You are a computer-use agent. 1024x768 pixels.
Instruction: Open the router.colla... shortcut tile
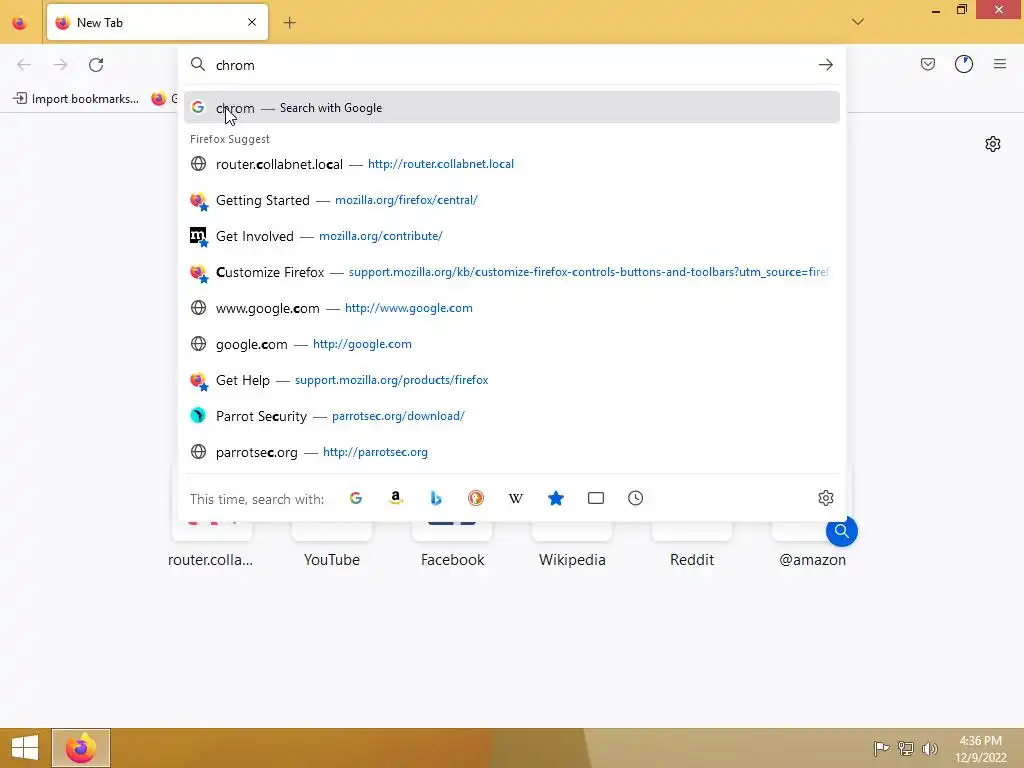point(211,545)
